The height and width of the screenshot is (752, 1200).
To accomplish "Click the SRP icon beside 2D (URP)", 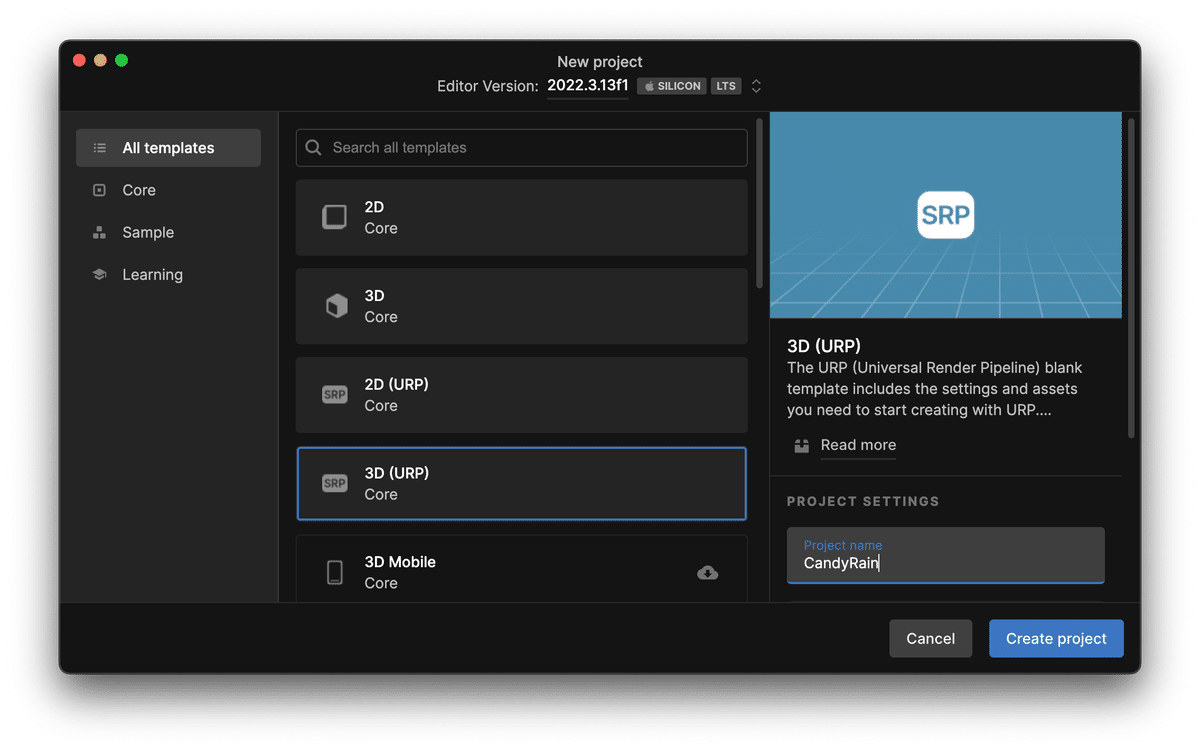I will coord(334,395).
